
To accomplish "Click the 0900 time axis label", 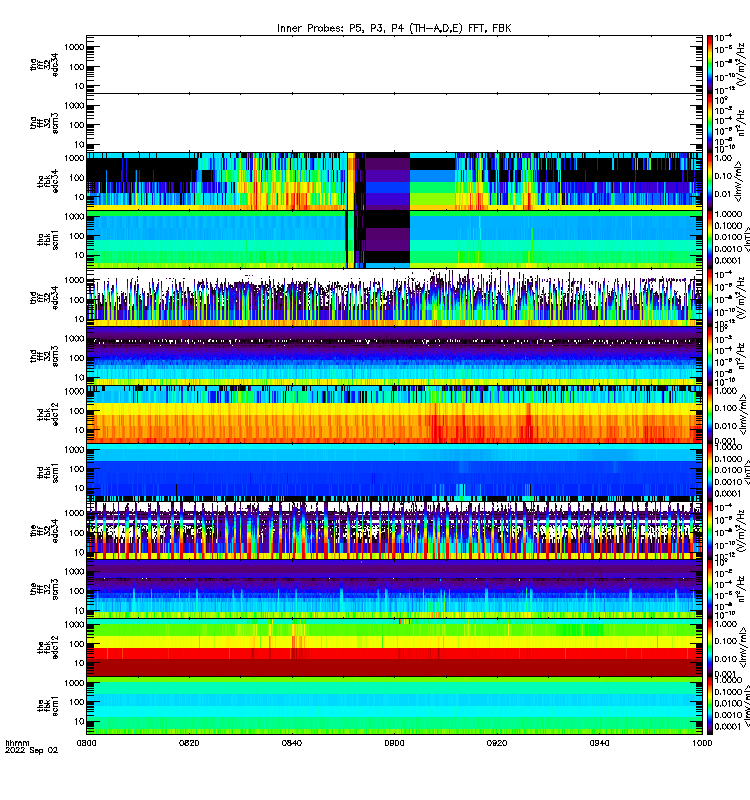I will coord(394,743).
